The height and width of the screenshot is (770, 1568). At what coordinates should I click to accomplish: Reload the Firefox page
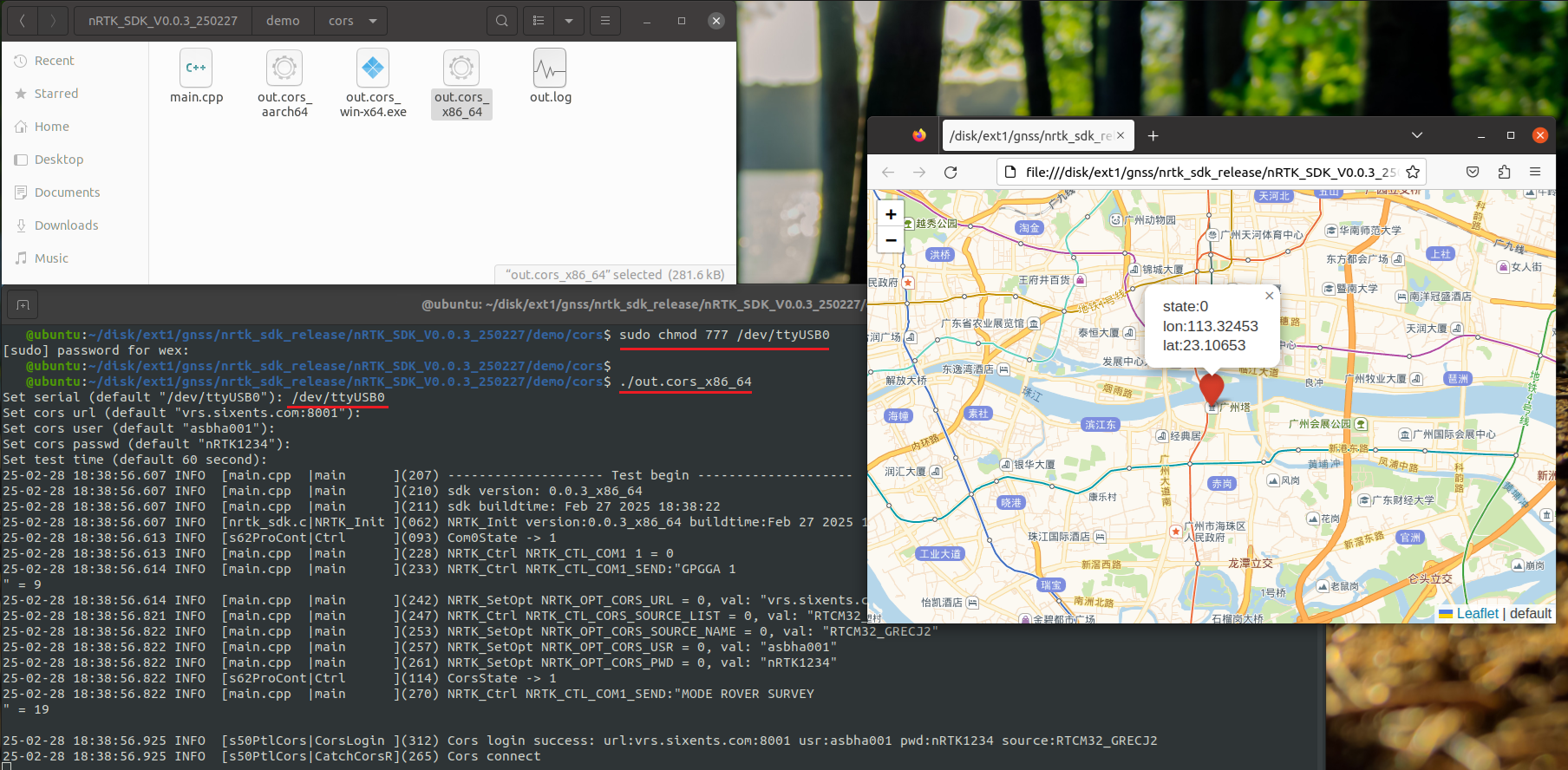tap(951, 173)
